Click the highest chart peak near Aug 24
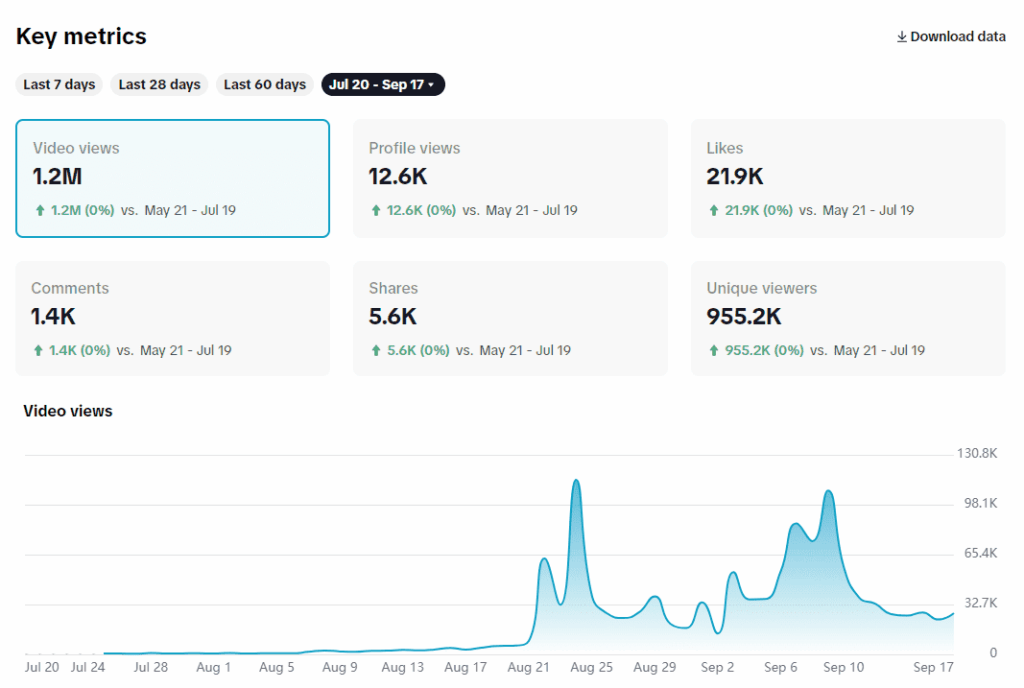Image resolution: width=1024 pixels, height=688 pixels. tap(576, 482)
